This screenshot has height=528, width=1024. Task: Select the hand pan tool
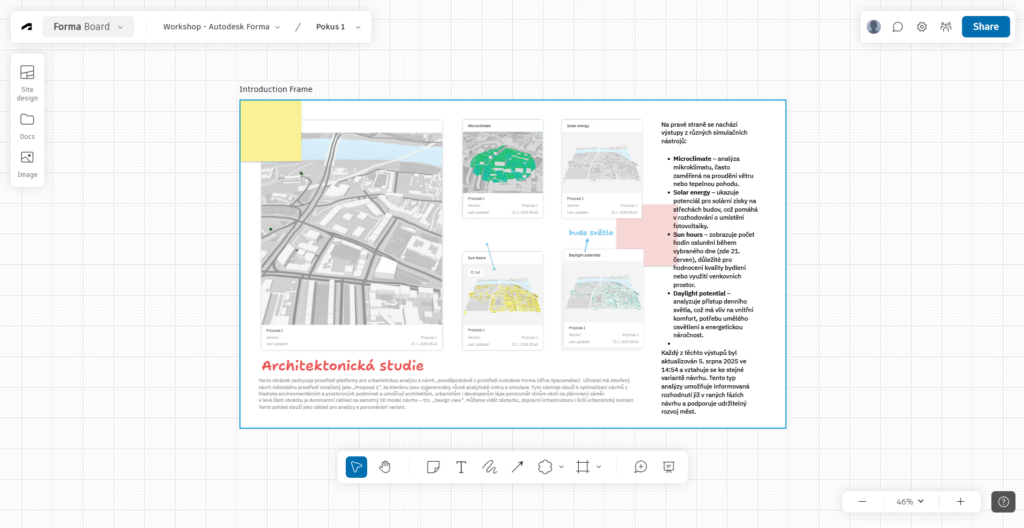pos(385,467)
